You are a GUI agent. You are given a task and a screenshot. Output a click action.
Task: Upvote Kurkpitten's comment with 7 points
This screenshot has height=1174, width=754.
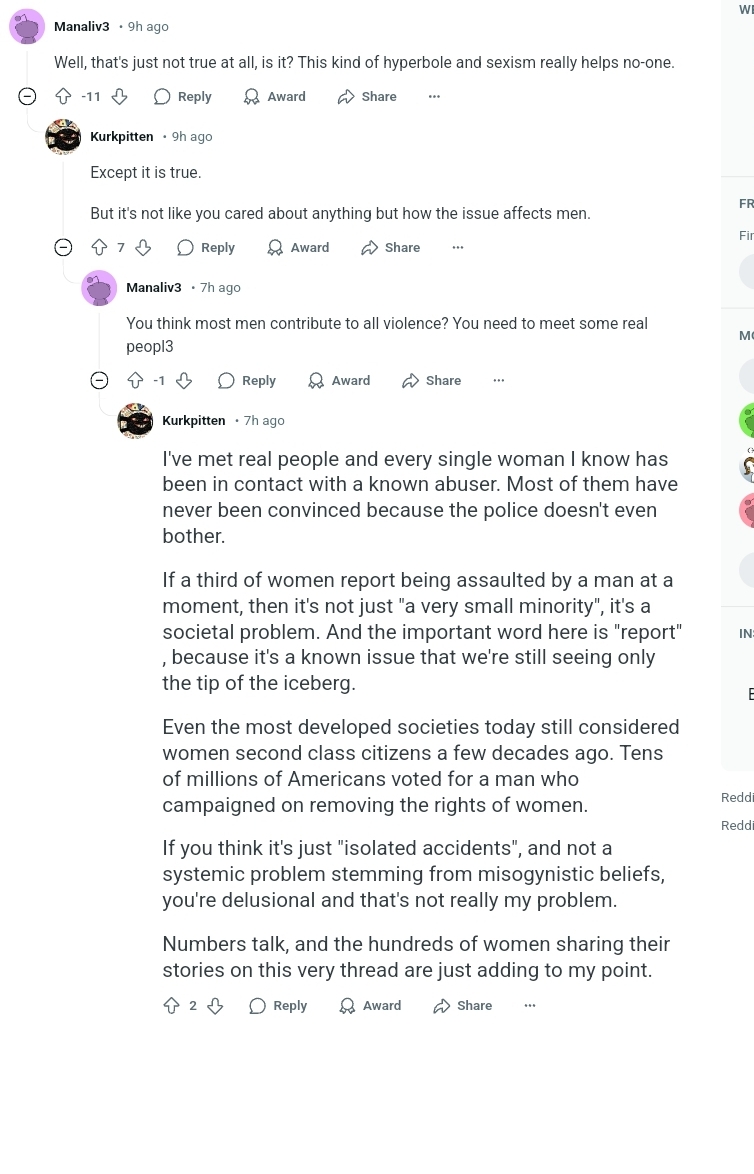(99, 248)
